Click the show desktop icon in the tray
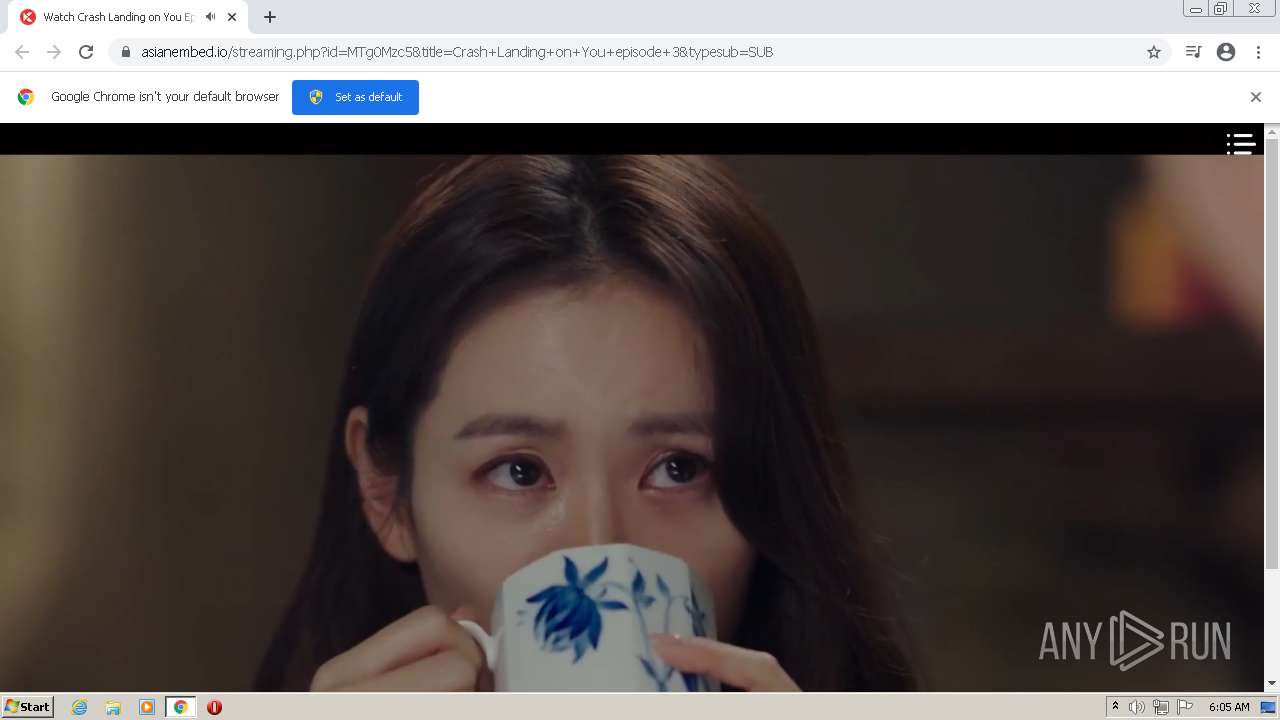This screenshot has height=720, width=1280. click(x=1268, y=707)
